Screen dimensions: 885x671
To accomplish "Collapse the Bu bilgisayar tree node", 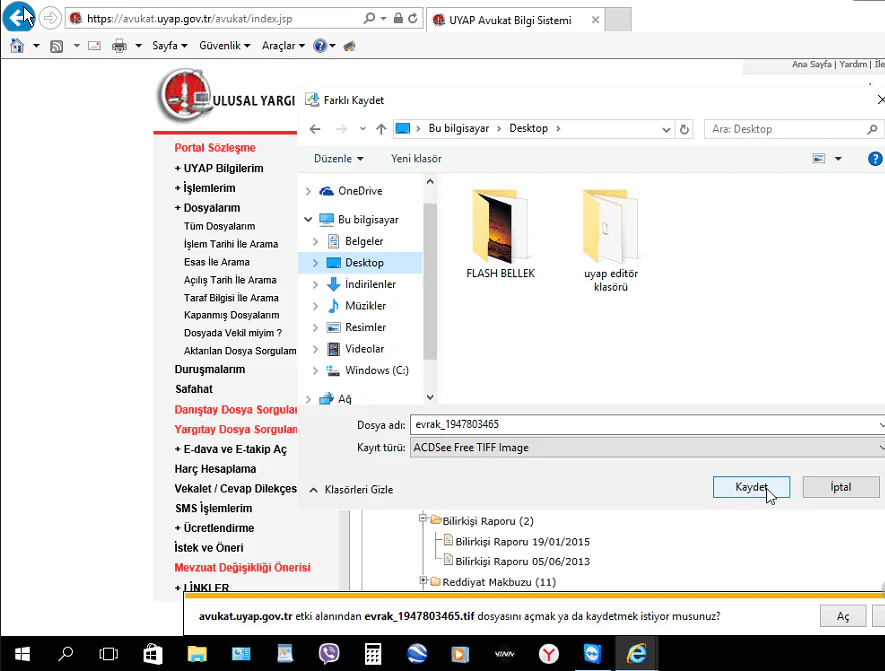I will point(308,220).
